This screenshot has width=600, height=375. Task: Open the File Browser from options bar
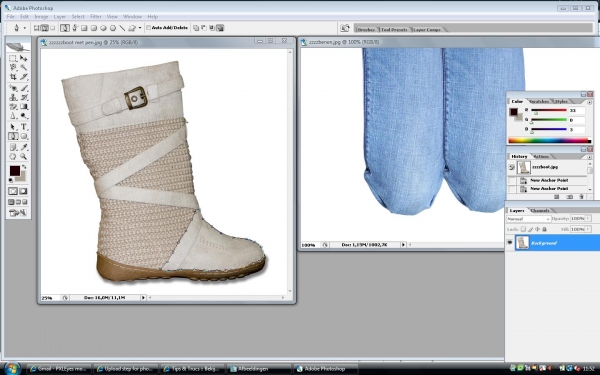click(345, 28)
